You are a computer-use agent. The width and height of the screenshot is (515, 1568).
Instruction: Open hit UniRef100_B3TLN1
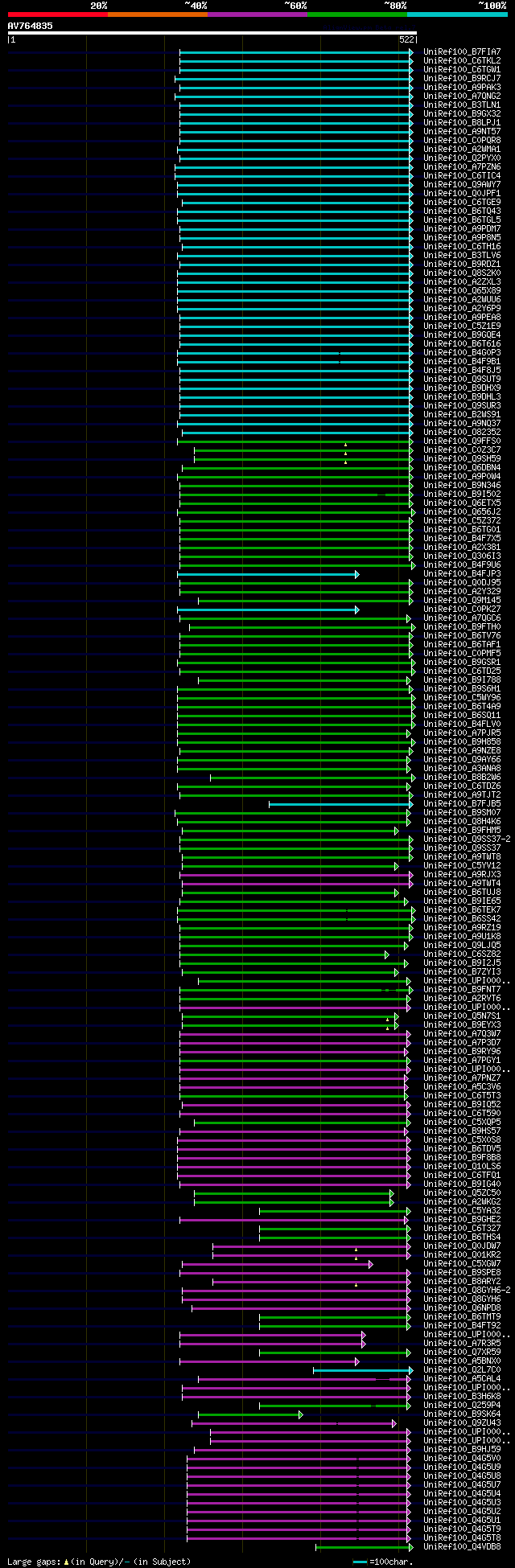pyautogui.click(x=462, y=105)
